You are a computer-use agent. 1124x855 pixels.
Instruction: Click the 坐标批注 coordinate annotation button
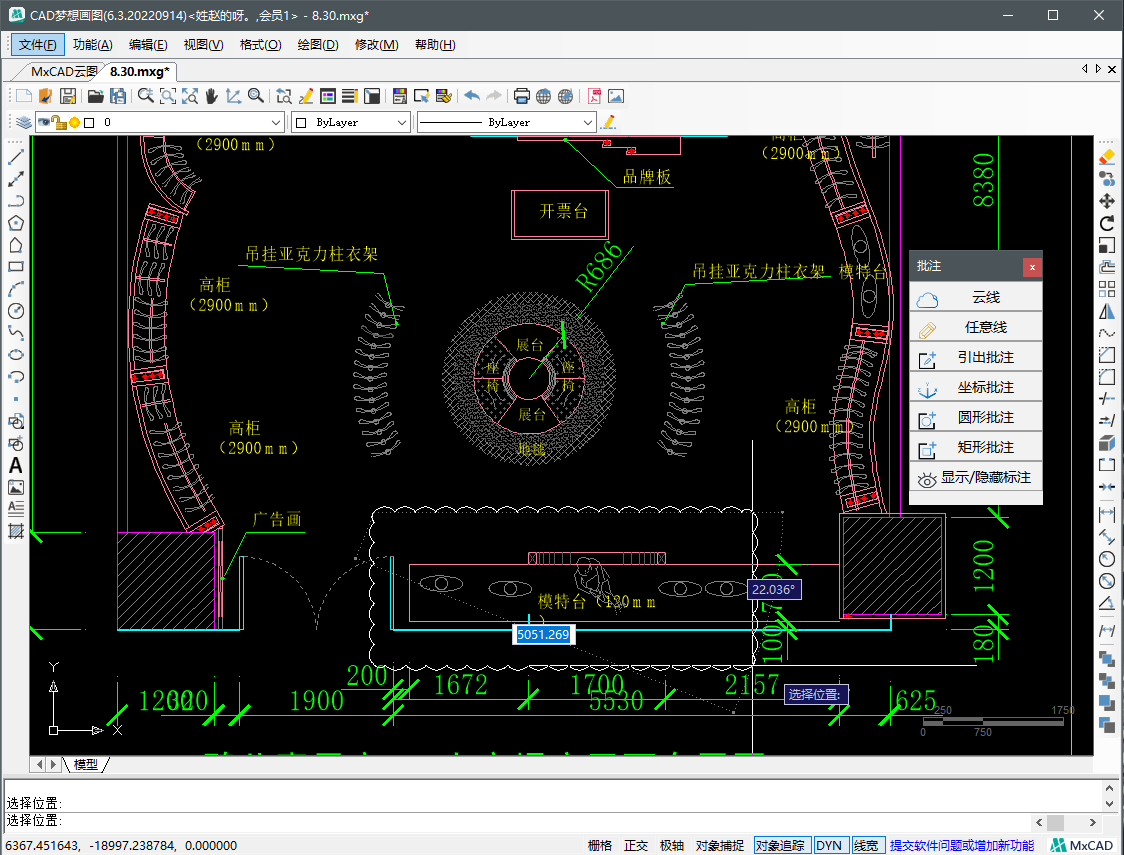tap(976, 388)
